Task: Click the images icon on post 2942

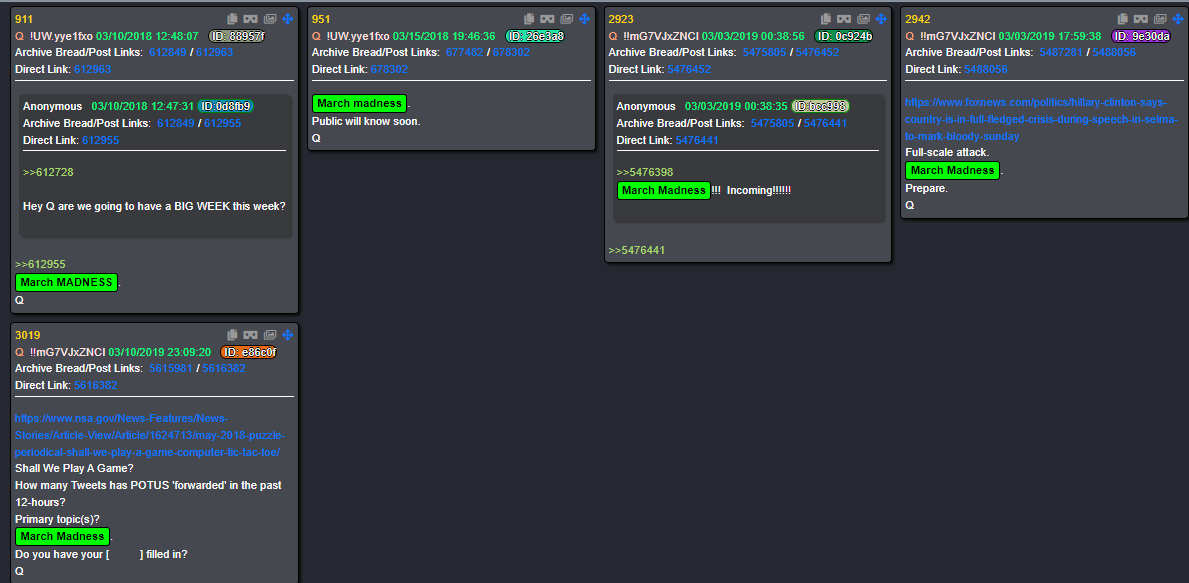Action: (1160, 19)
